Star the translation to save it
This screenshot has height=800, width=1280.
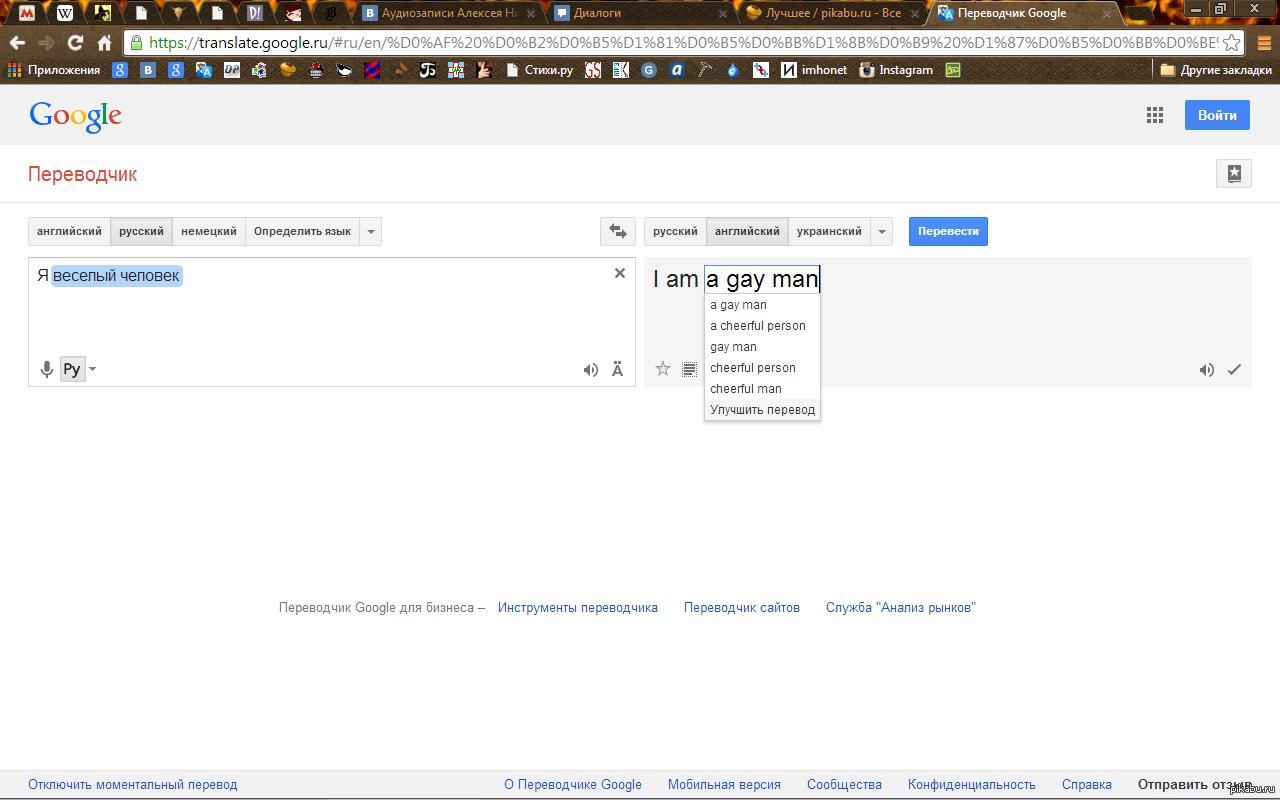click(662, 369)
